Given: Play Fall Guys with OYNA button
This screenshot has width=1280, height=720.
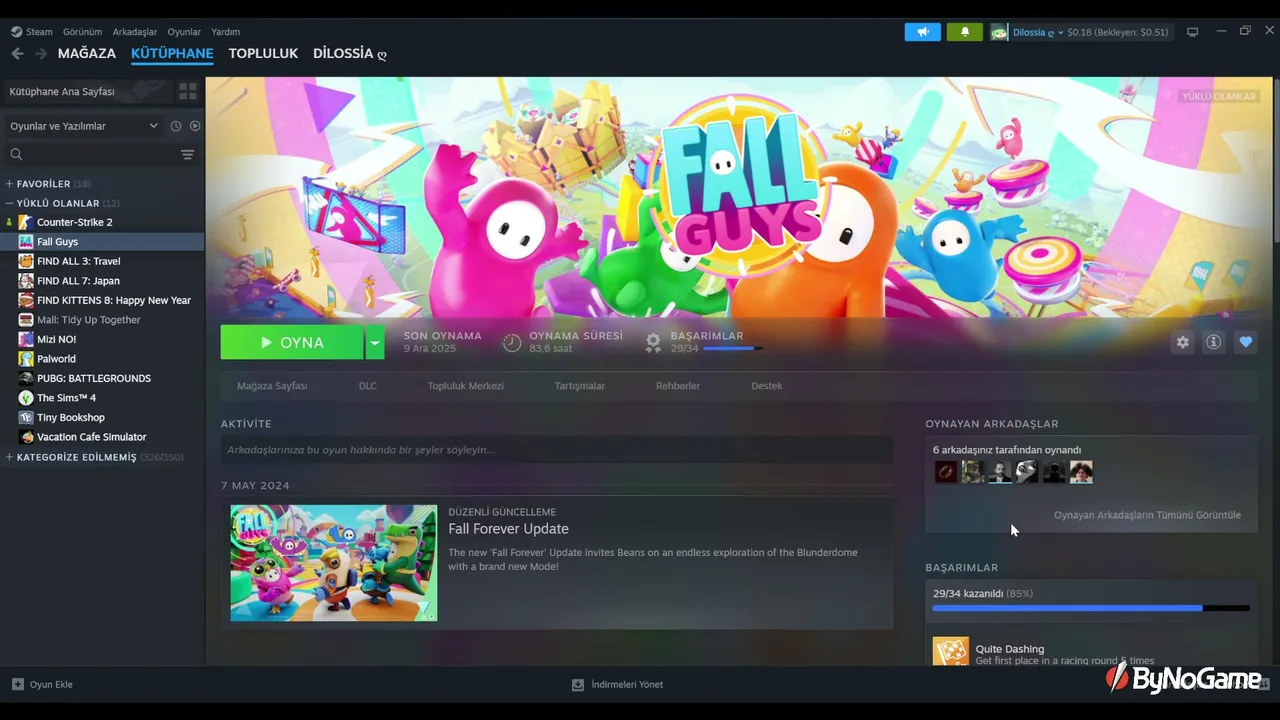Looking at the screenshot, I should (292, 342).
